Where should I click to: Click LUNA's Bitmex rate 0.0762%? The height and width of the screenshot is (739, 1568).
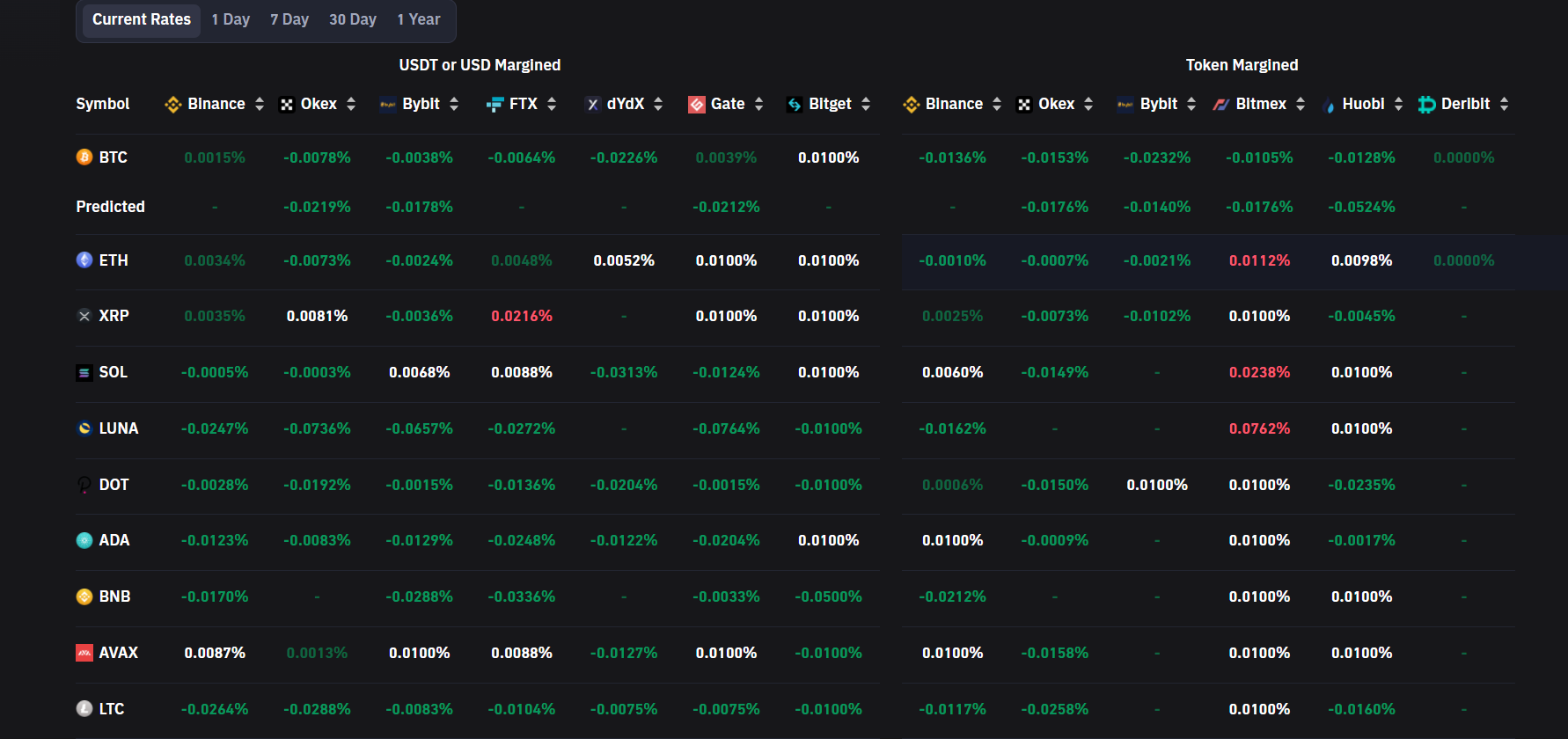click(1259, 428)
